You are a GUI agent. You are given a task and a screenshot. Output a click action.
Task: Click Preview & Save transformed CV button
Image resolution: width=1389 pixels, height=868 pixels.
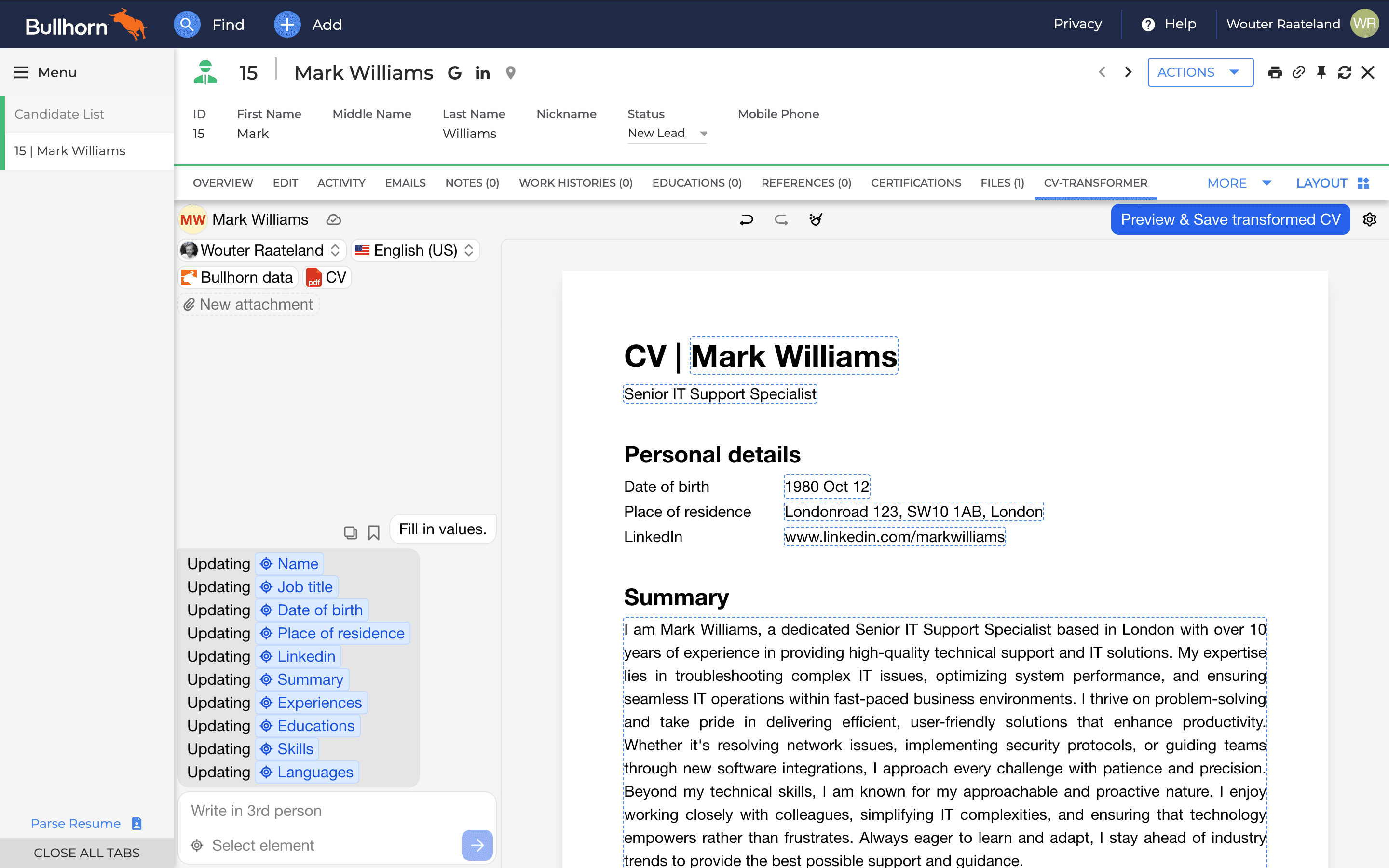pyautogui.click(x=1230, y=219)
